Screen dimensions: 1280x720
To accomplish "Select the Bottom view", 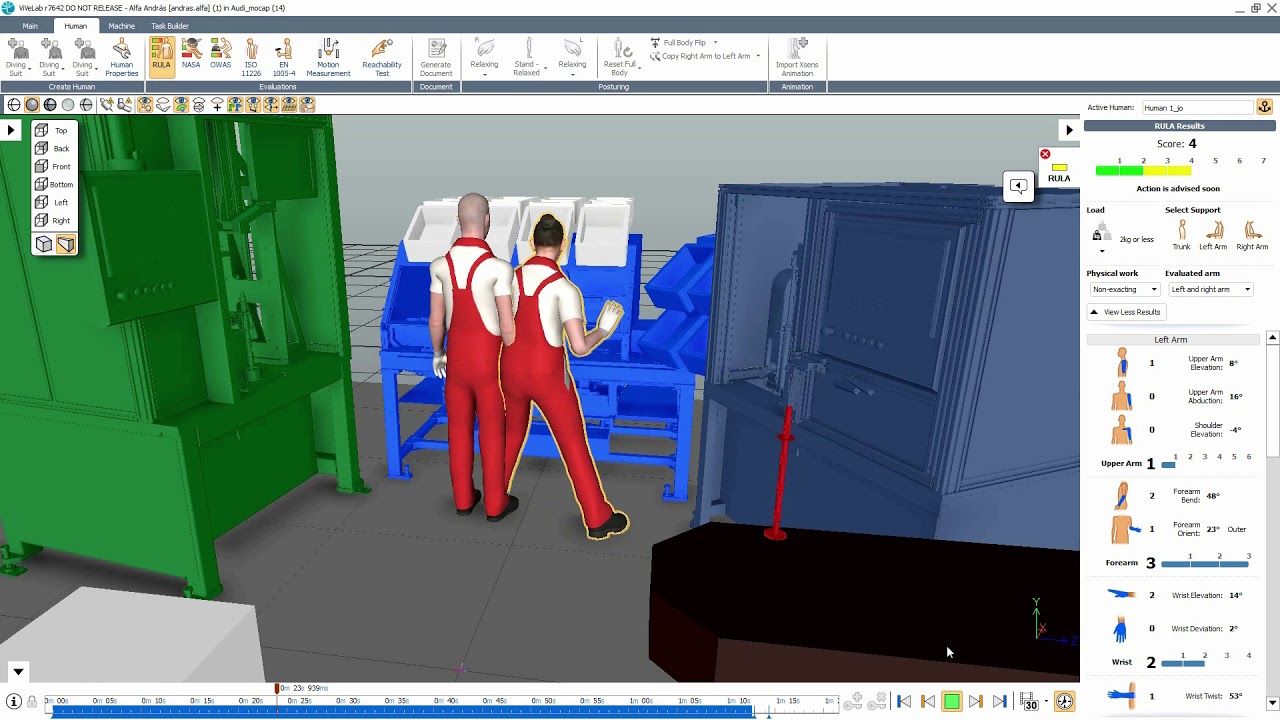I will coord(54,184).
